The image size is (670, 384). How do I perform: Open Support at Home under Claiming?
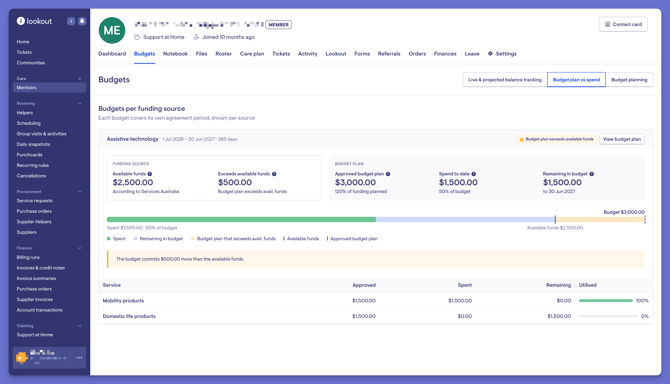[35, 335]
